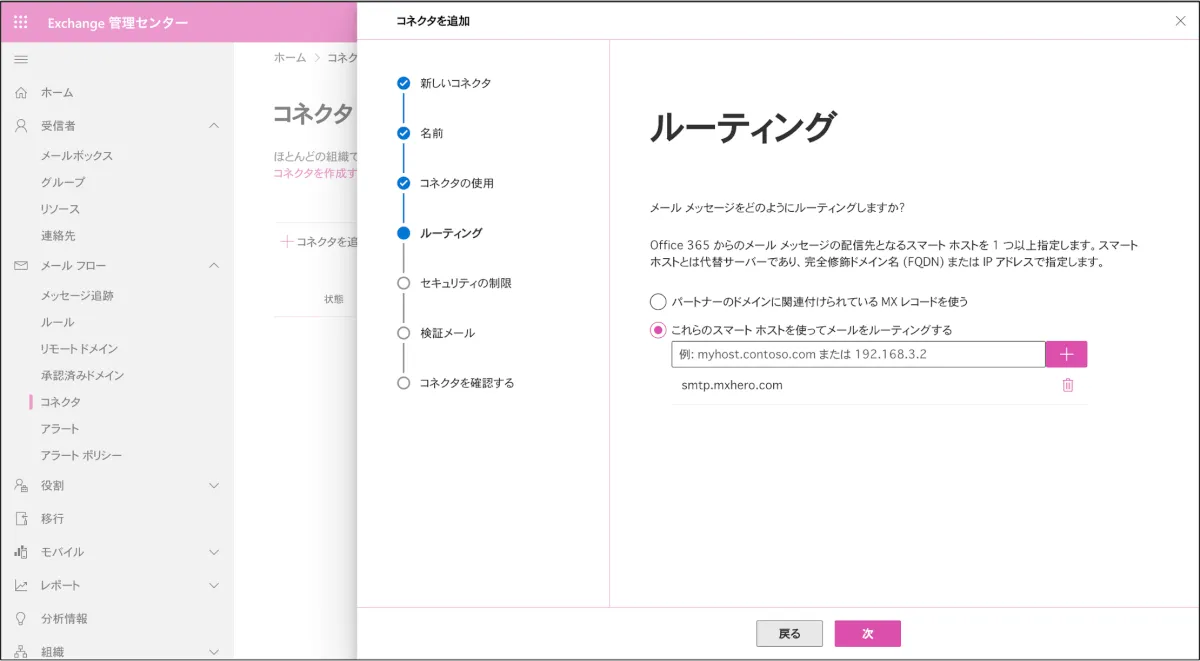
Task: Select 承認済みドメイン in the sidebar
Action: click(82, 376)
